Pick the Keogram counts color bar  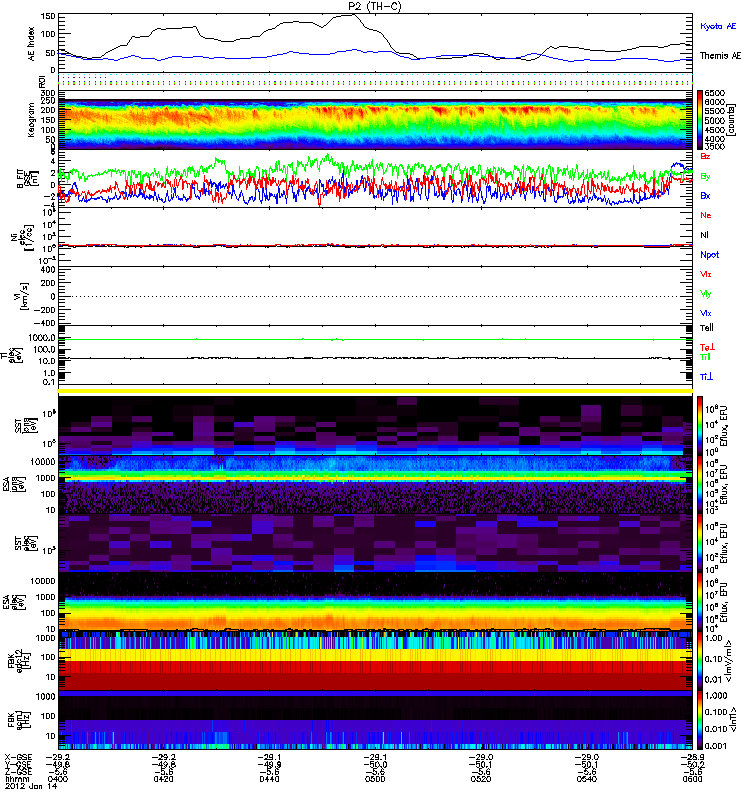point(699,120)
